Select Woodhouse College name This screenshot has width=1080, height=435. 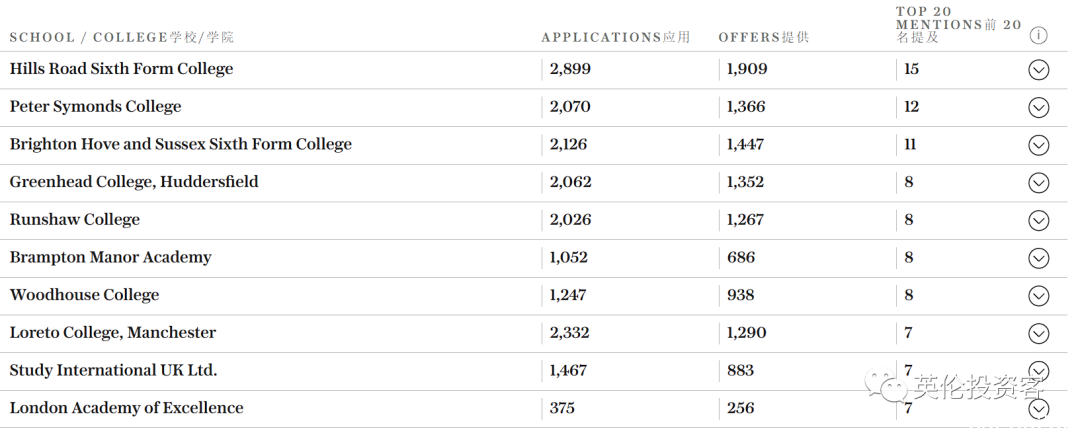click(84, 295)
